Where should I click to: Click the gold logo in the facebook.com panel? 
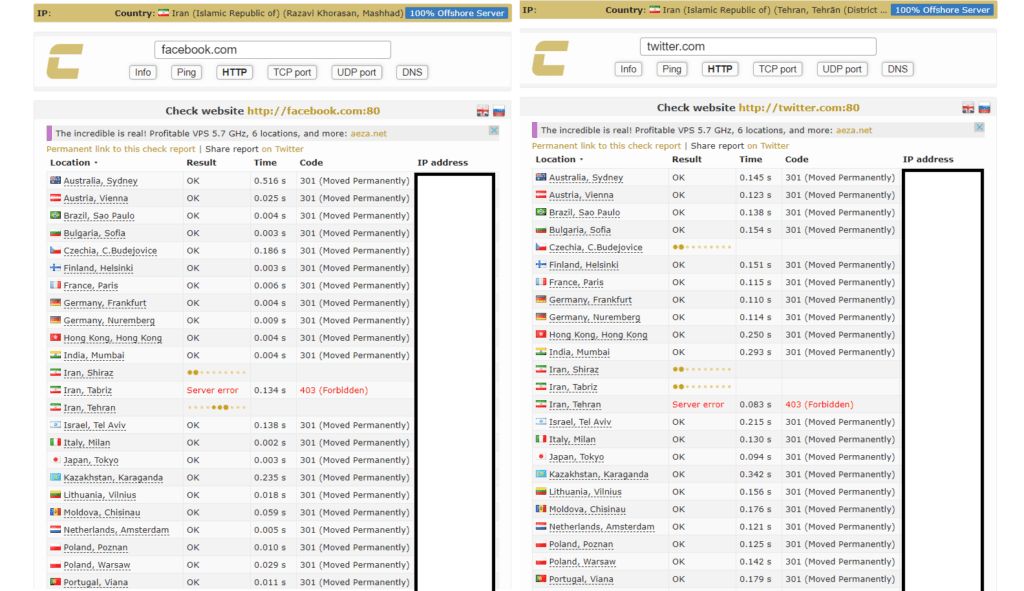click(66, 62)
